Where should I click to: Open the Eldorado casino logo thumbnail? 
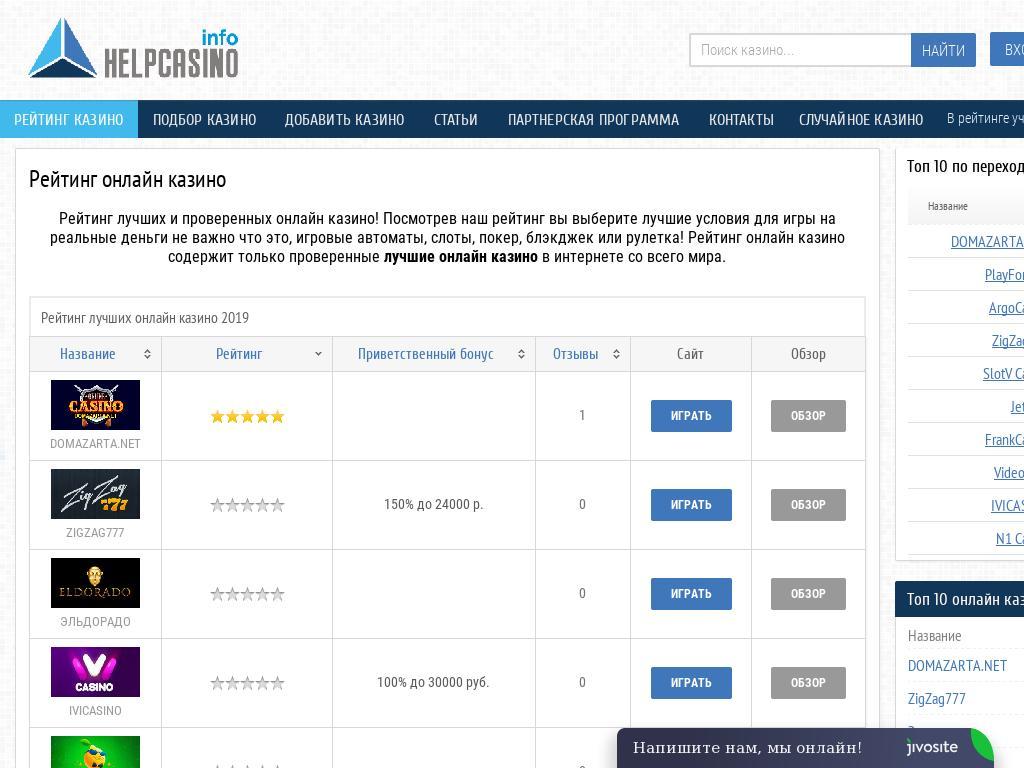tap(95, 583)
